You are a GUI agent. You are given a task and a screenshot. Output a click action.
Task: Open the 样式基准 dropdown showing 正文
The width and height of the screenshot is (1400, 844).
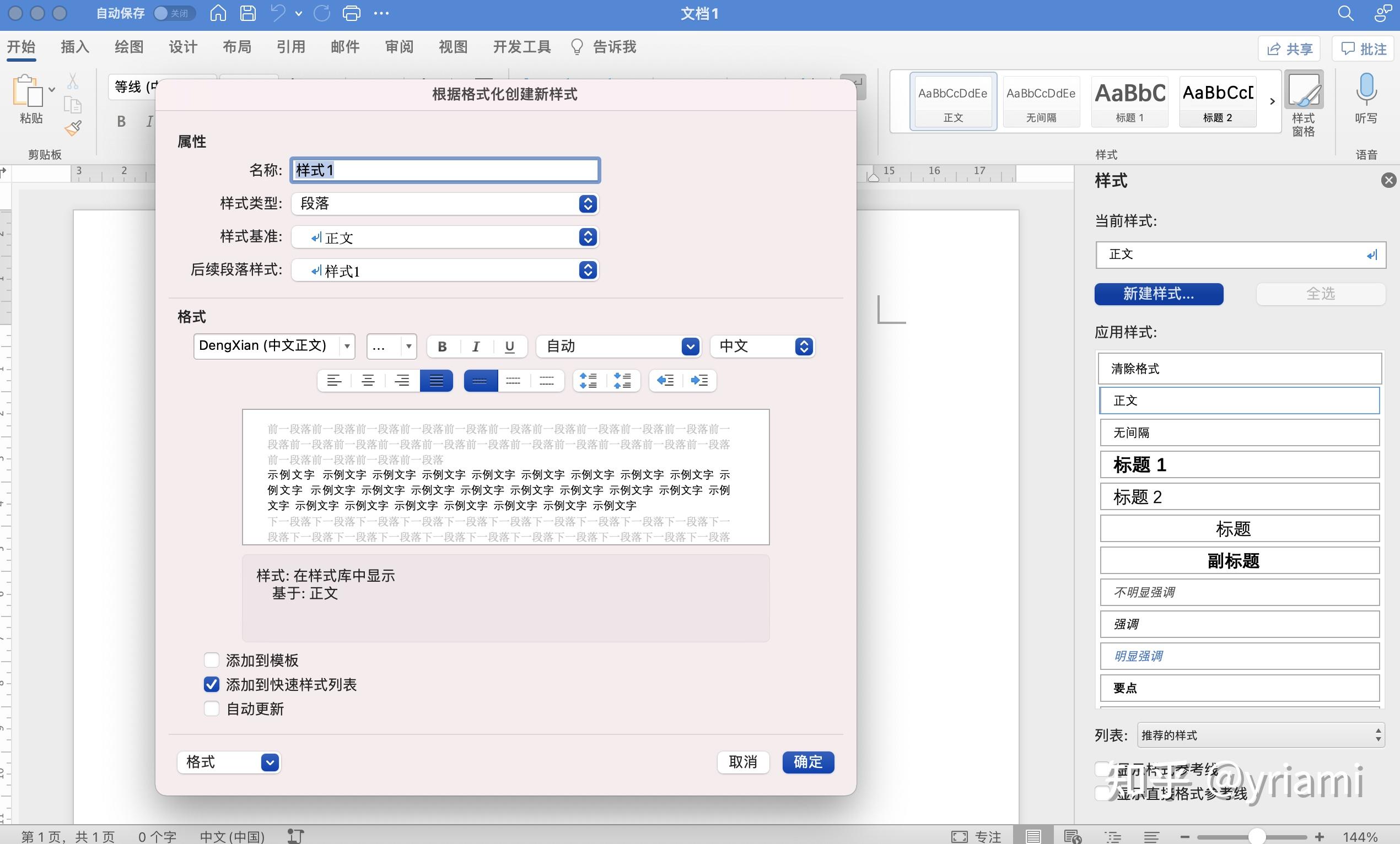point(588,237)
